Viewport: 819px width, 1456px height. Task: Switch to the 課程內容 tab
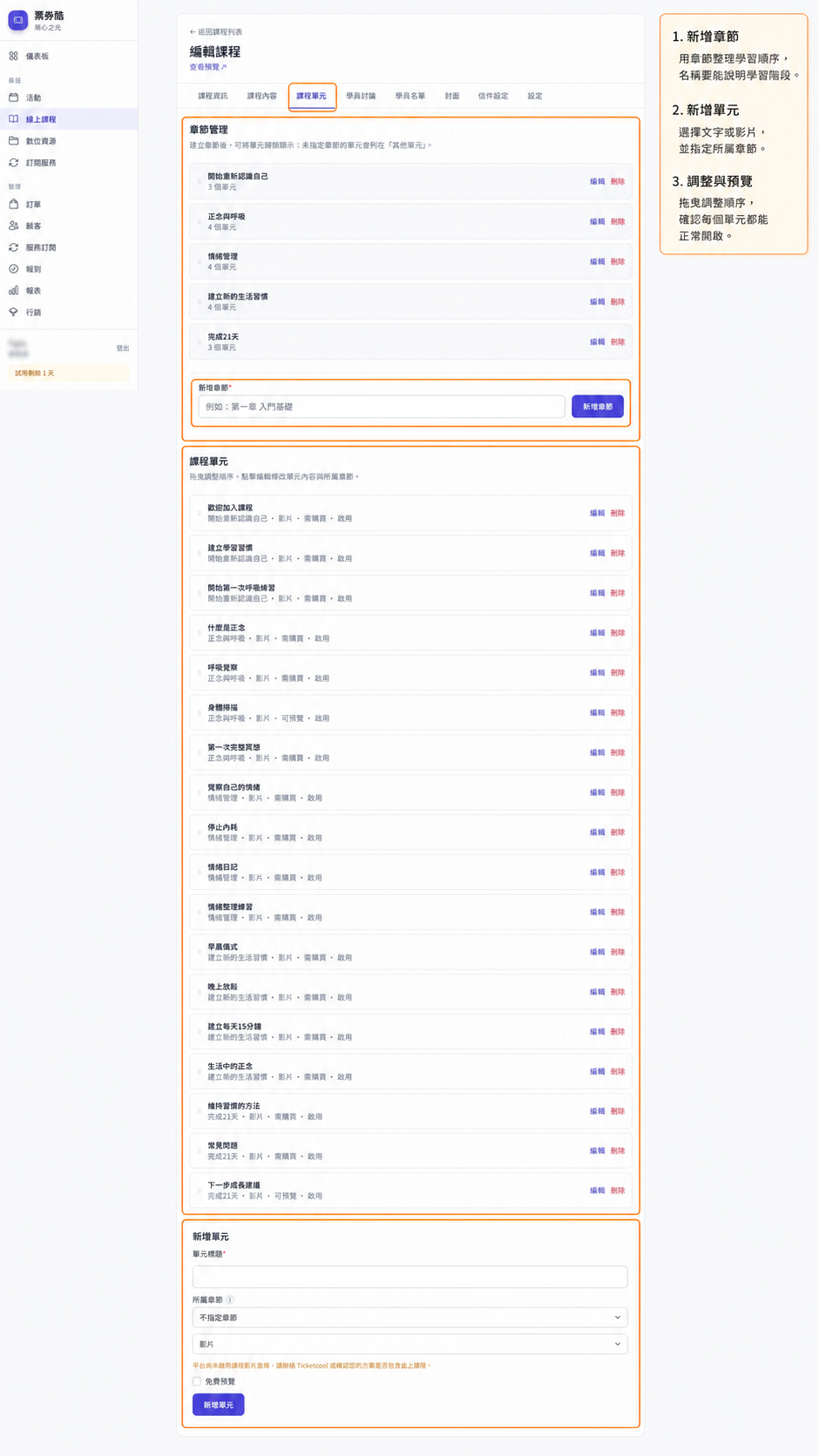coord(261,96)
